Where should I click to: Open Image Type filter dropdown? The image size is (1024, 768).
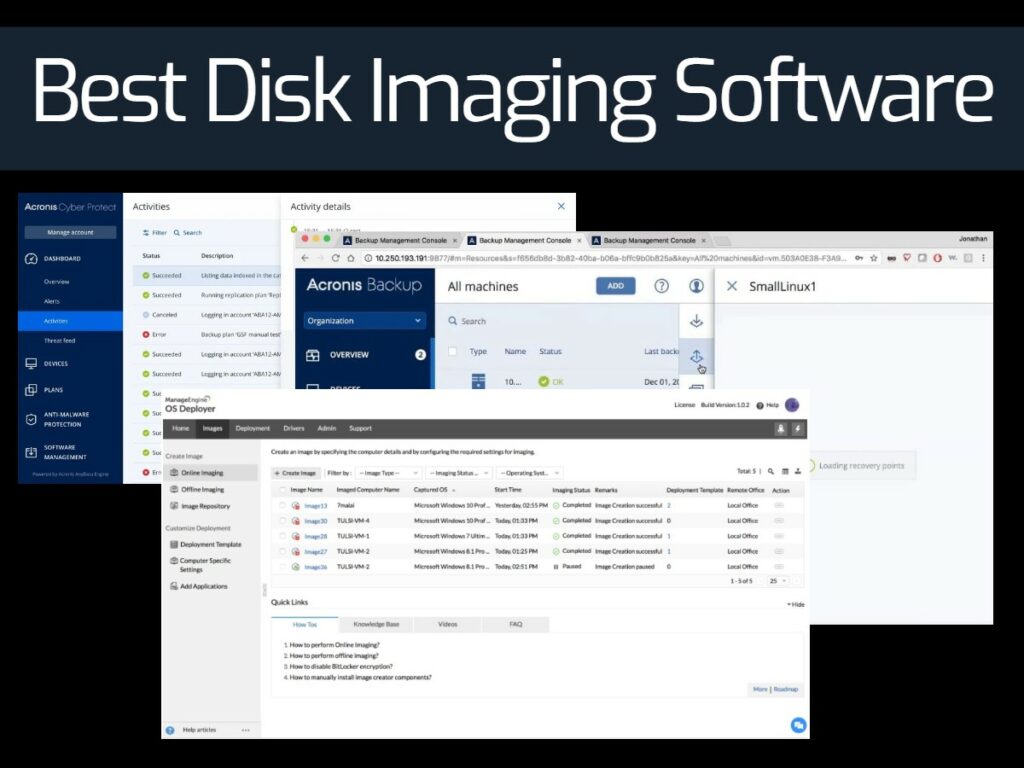pos(388,473)
